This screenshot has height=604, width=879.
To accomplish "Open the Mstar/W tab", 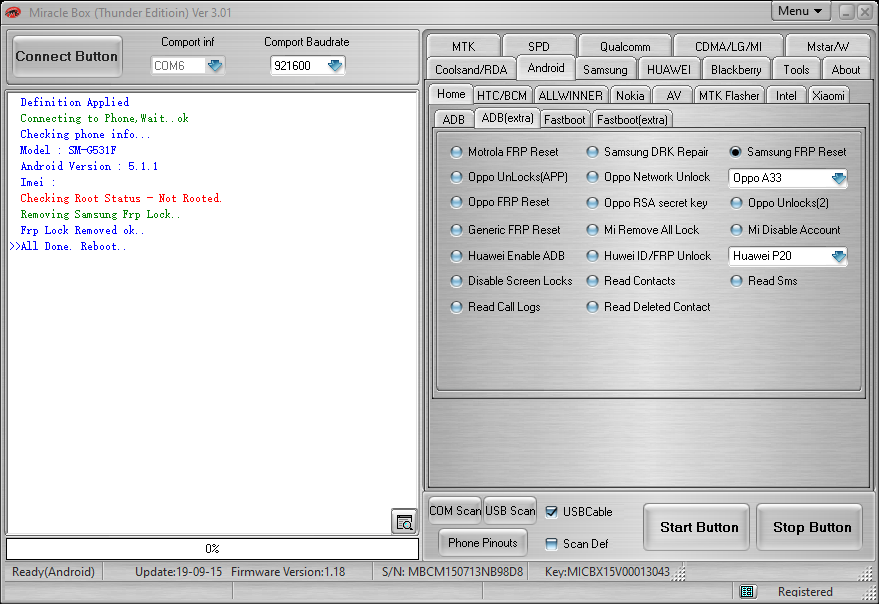I will pos(827,46).
